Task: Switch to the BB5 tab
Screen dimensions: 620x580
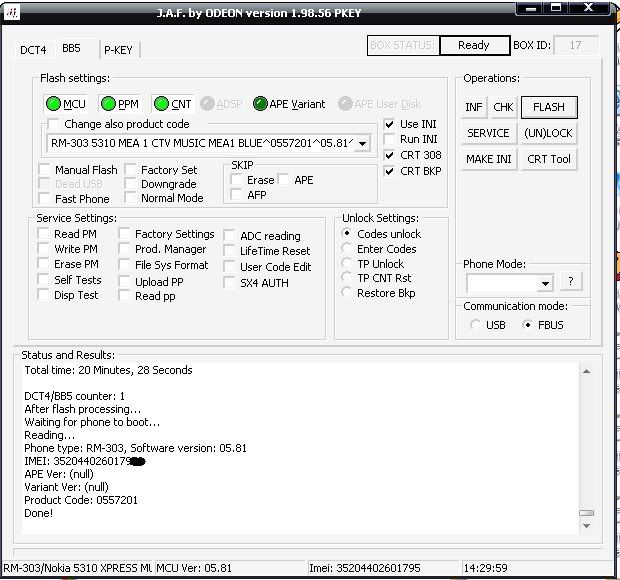Action: pos(72,48)
